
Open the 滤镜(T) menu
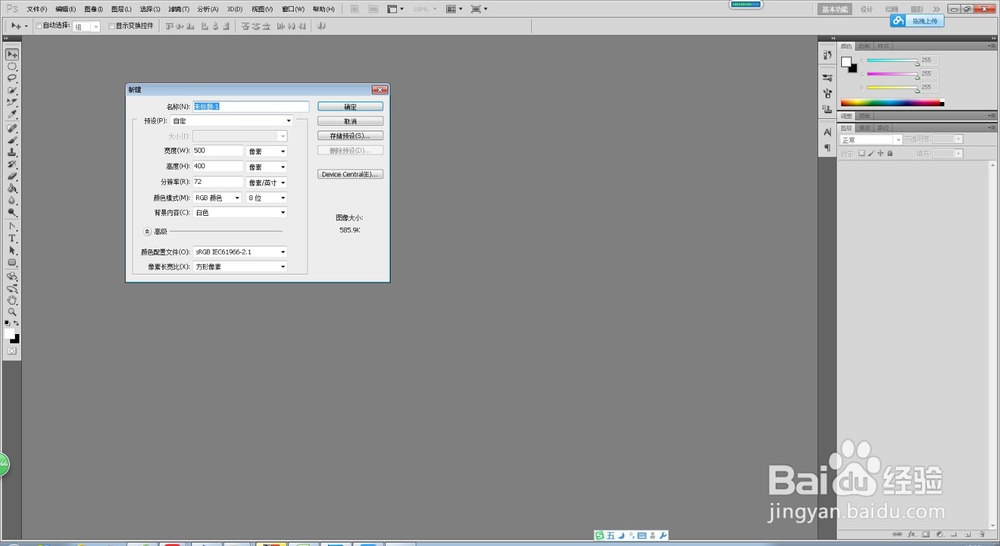click(x=179, y=9)
